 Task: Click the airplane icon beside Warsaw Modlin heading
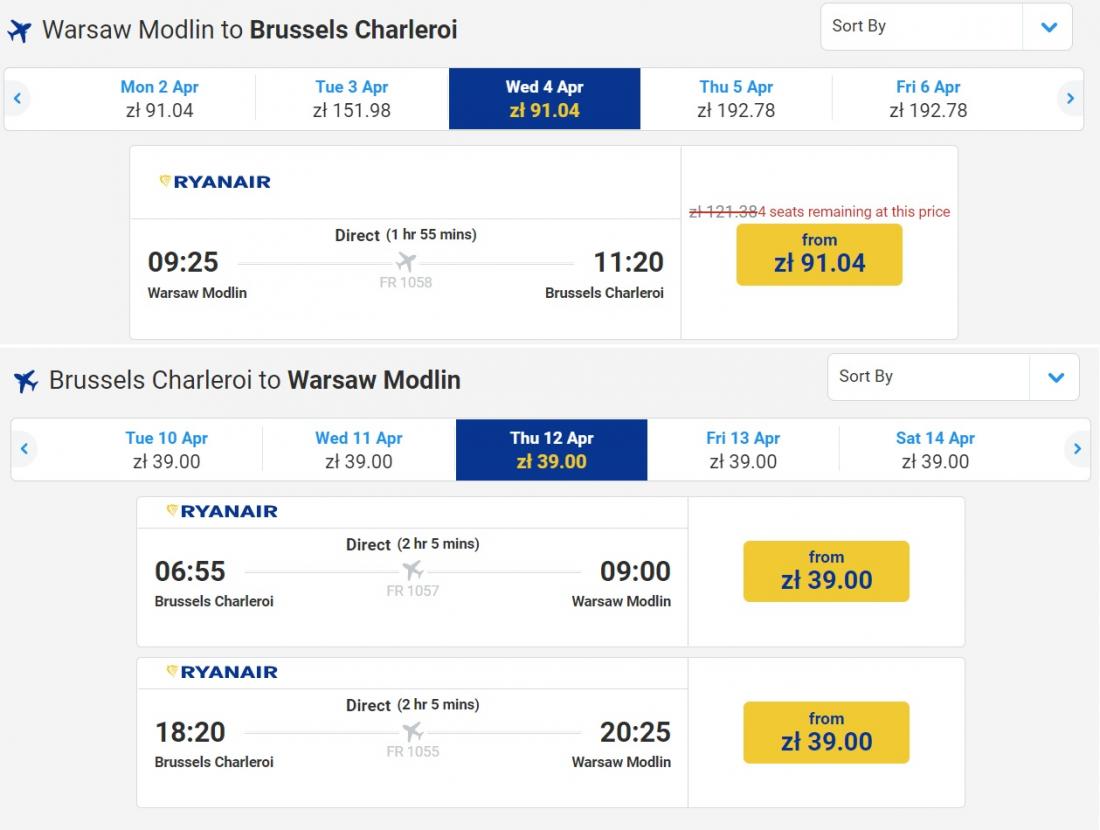pyautogui.click(x=19, y=31)
